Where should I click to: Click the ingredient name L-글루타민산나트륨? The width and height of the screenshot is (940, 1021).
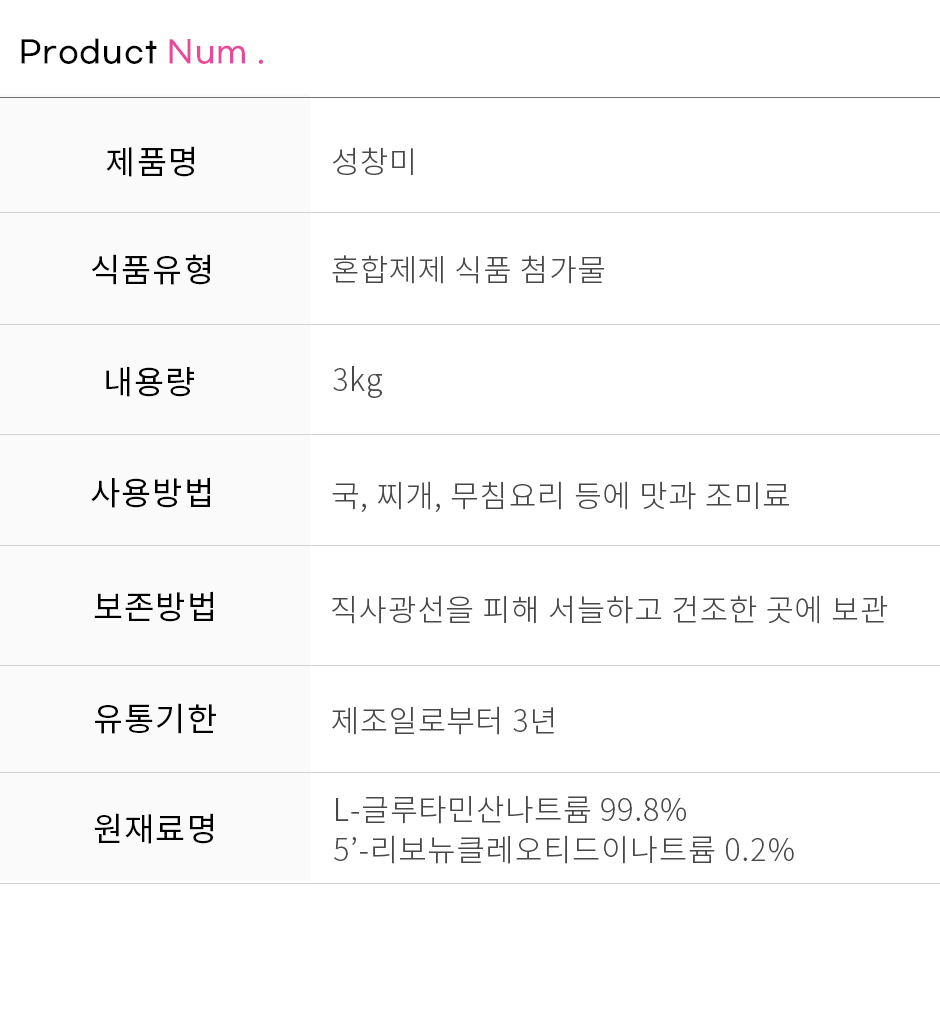(461, 808)
